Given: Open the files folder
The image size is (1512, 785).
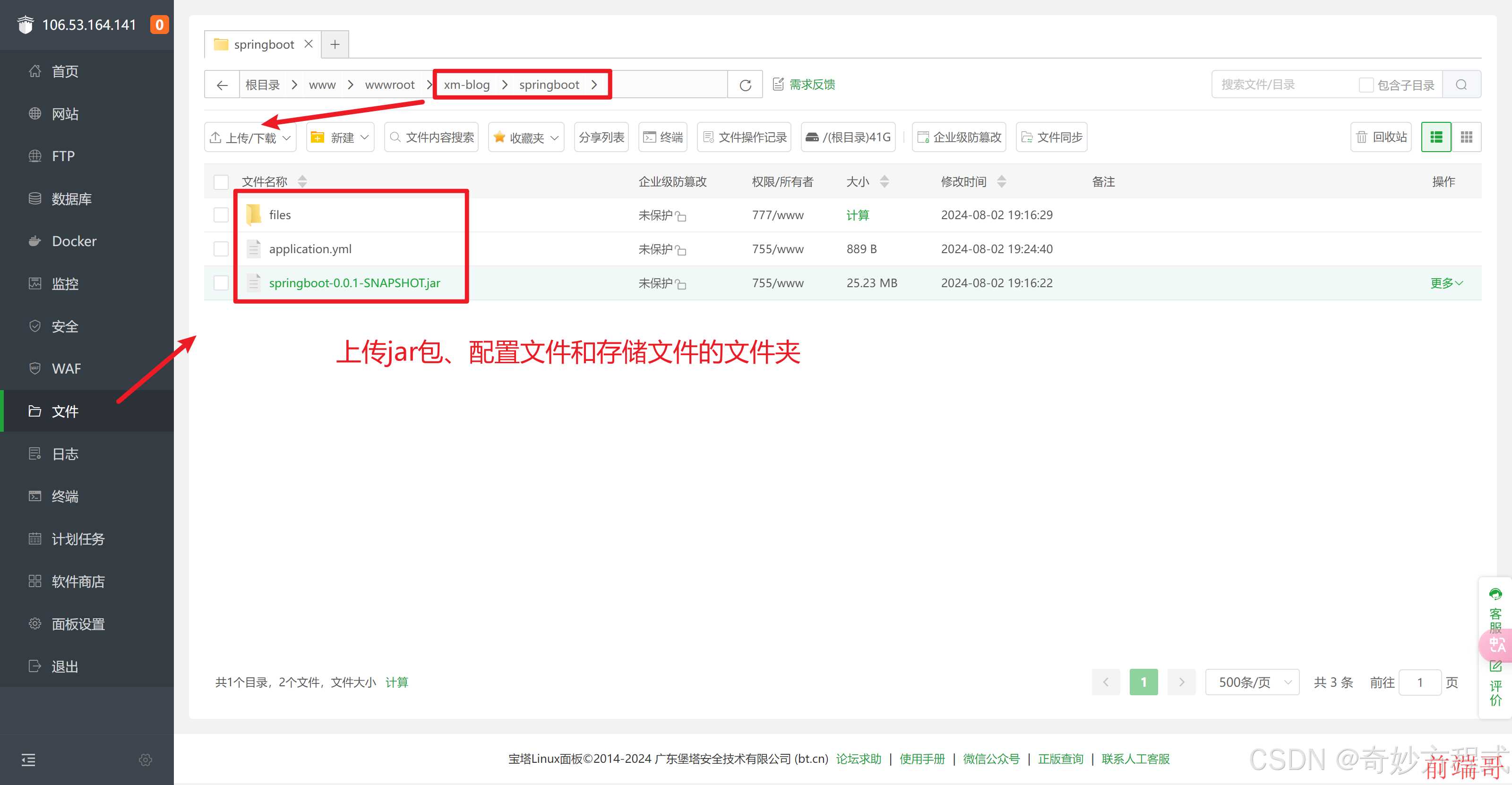Looking at the screenshot, I should tap(279, 215).
